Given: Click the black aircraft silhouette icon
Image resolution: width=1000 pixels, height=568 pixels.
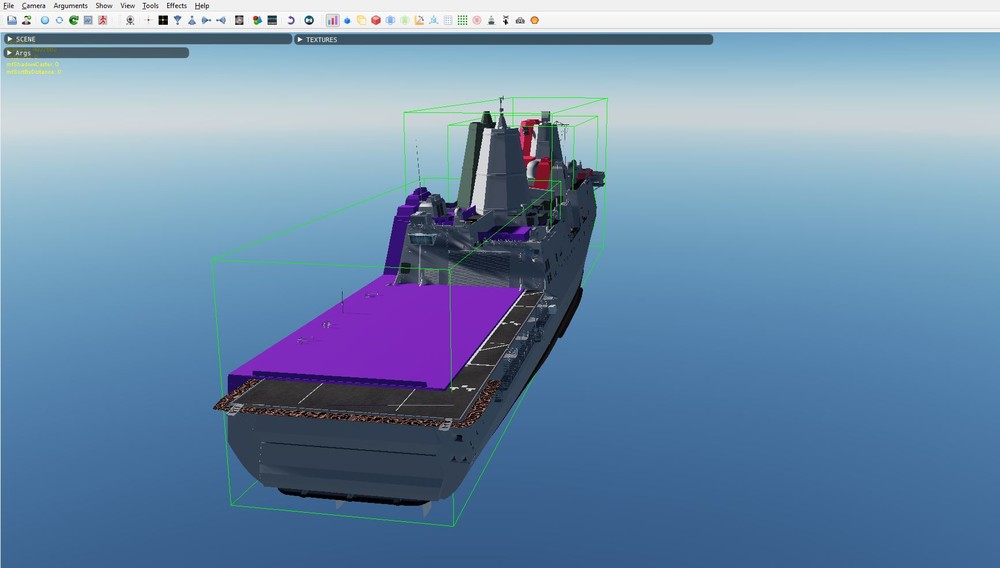Looking at the screenshot, I should tap(506, 20).
